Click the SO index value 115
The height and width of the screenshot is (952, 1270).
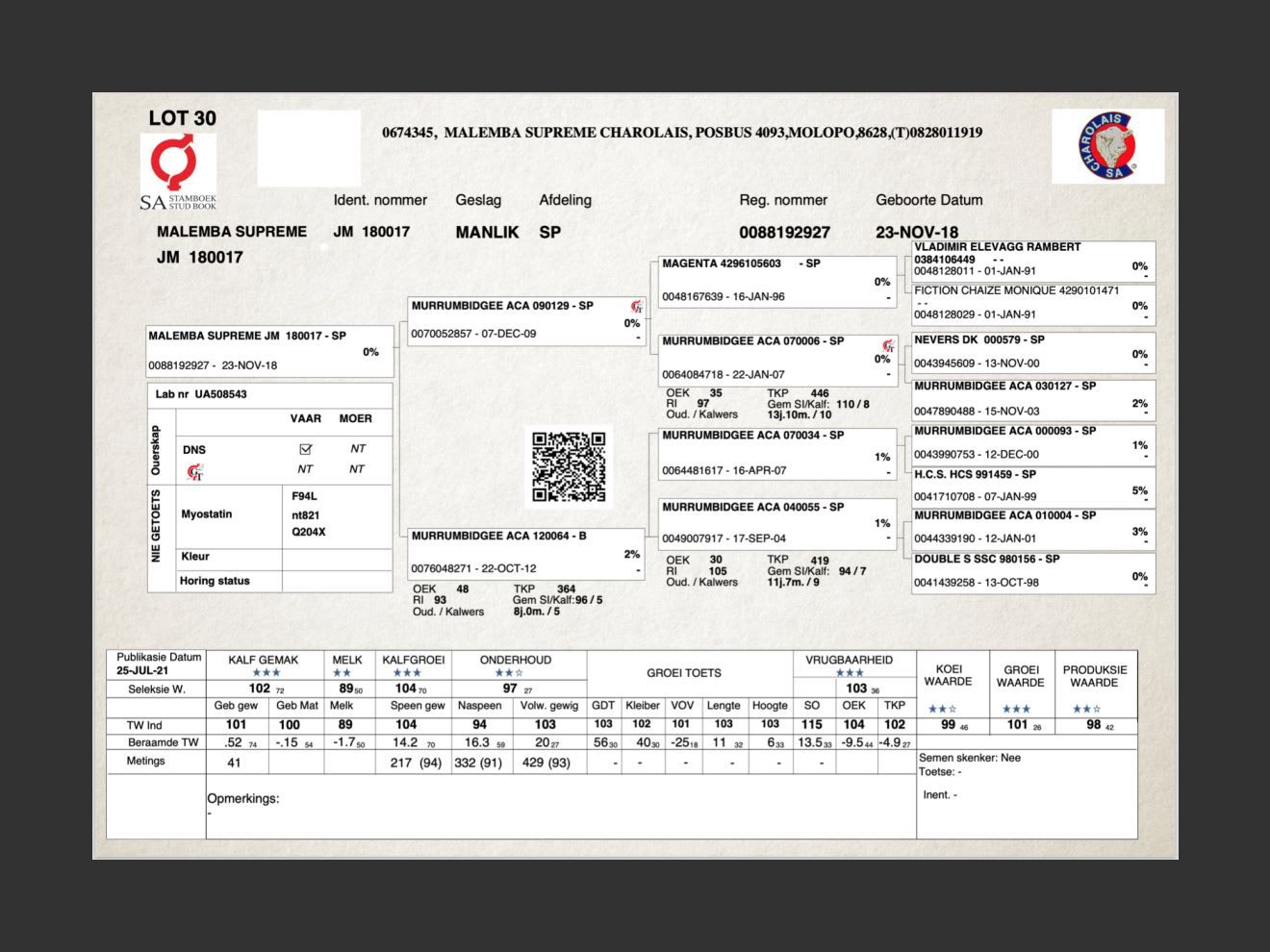coord(812,725)
